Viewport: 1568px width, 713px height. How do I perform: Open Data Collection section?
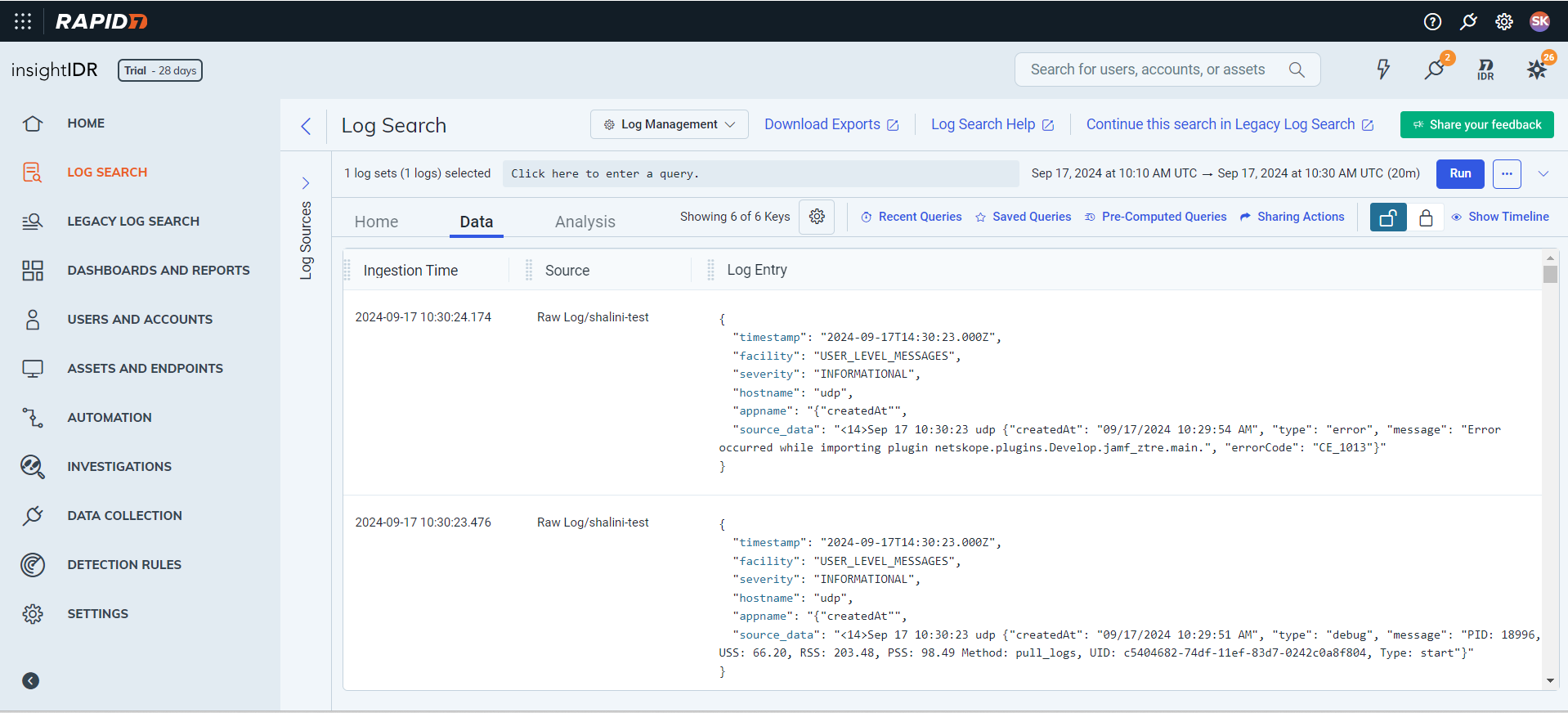(x=124, y=516)
